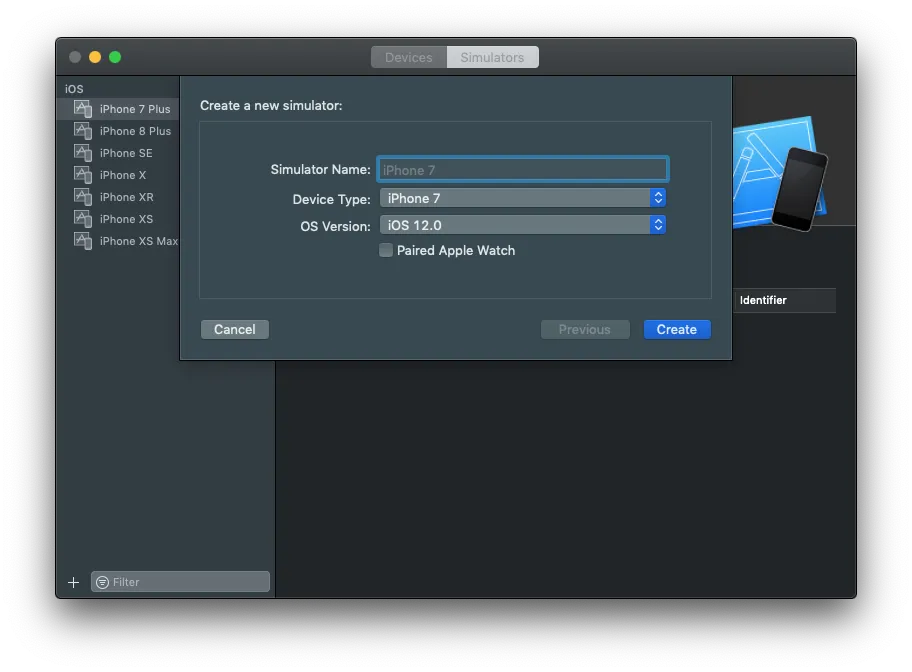
Task: Switch to the Simulators tab
Action: pyautogui.click(x=492, y=57)
